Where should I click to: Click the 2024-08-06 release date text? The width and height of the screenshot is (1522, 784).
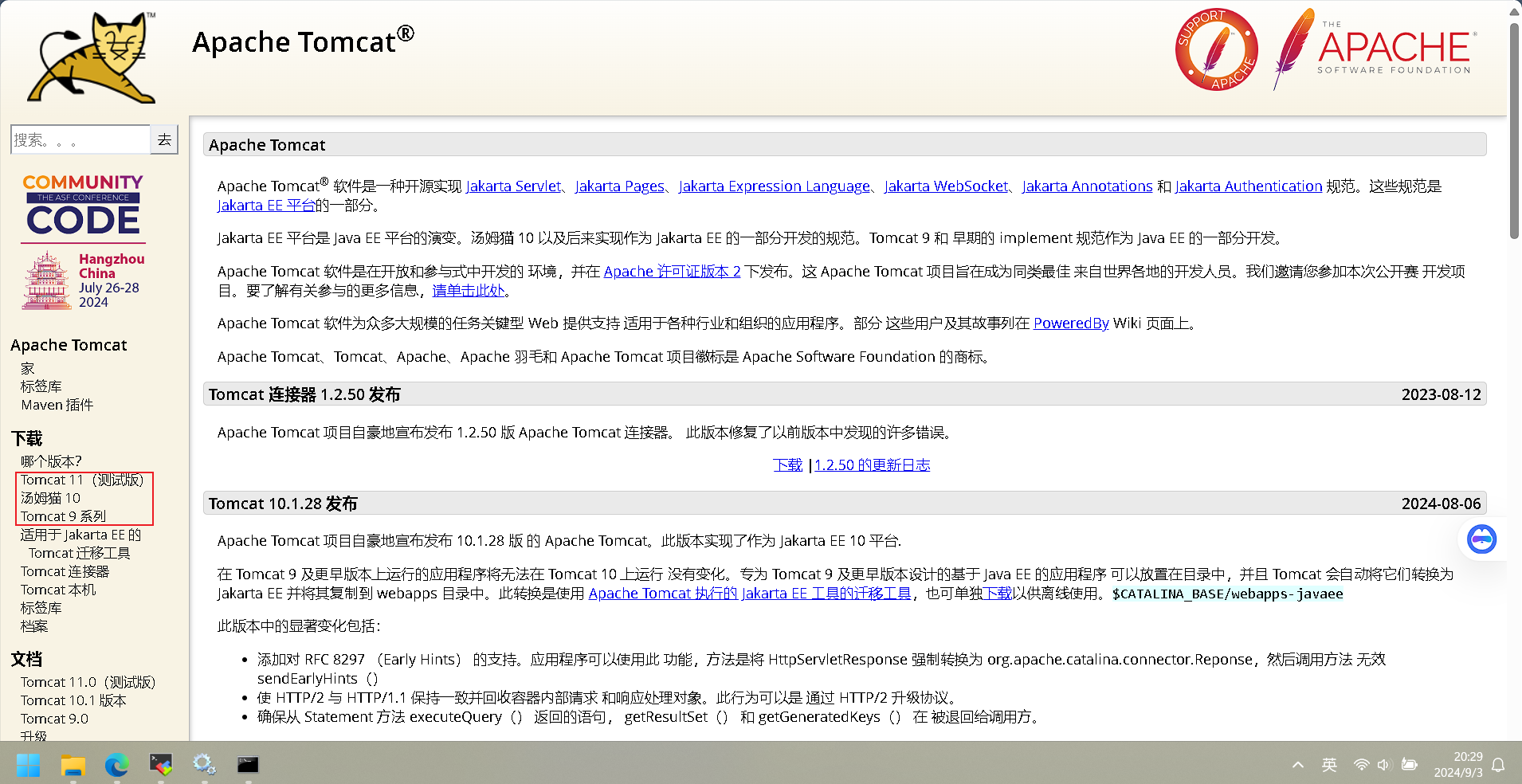coord(1441,504)
